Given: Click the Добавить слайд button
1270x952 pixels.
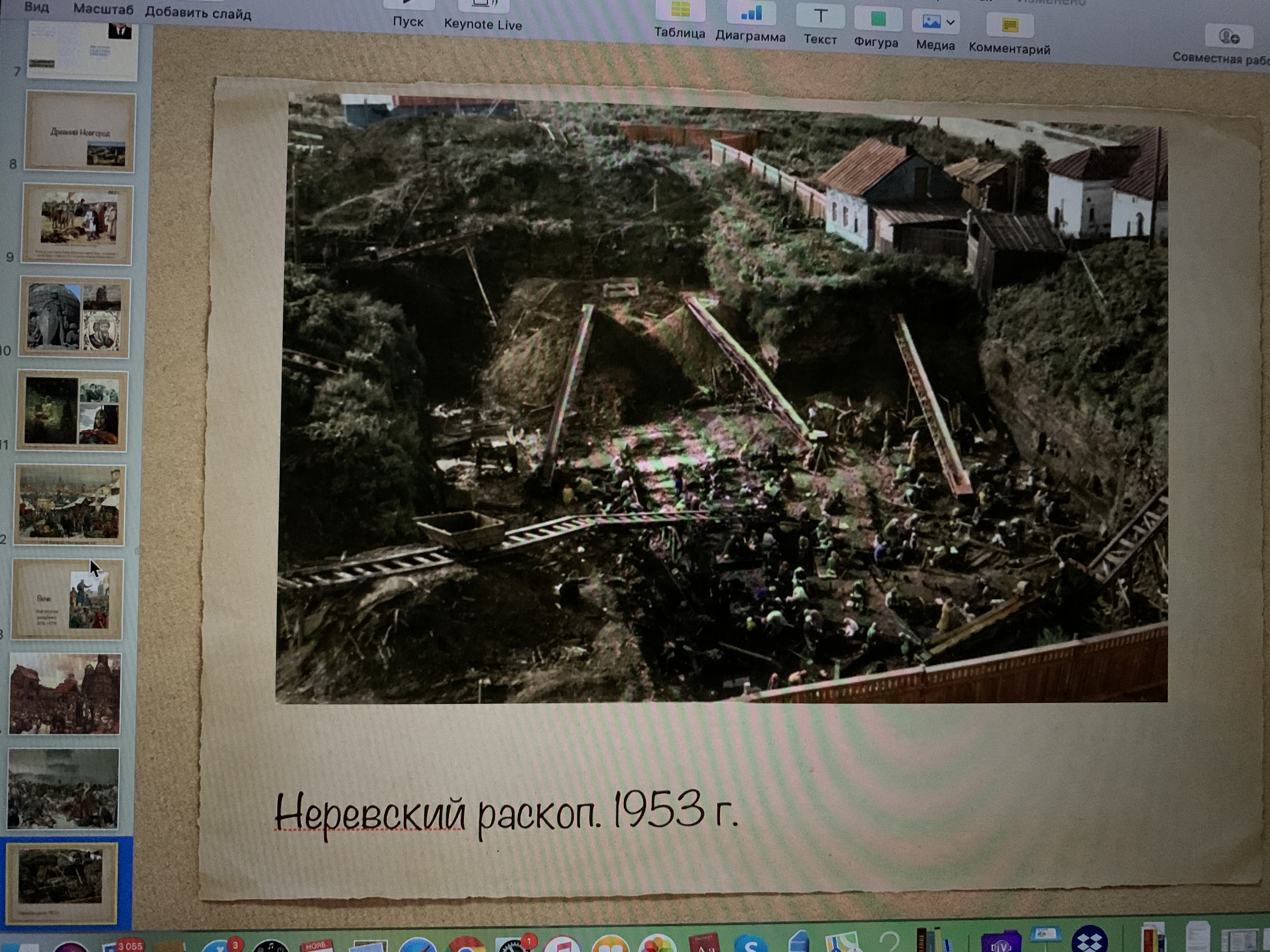Looking at the screenshot, I should coord(198,13).
